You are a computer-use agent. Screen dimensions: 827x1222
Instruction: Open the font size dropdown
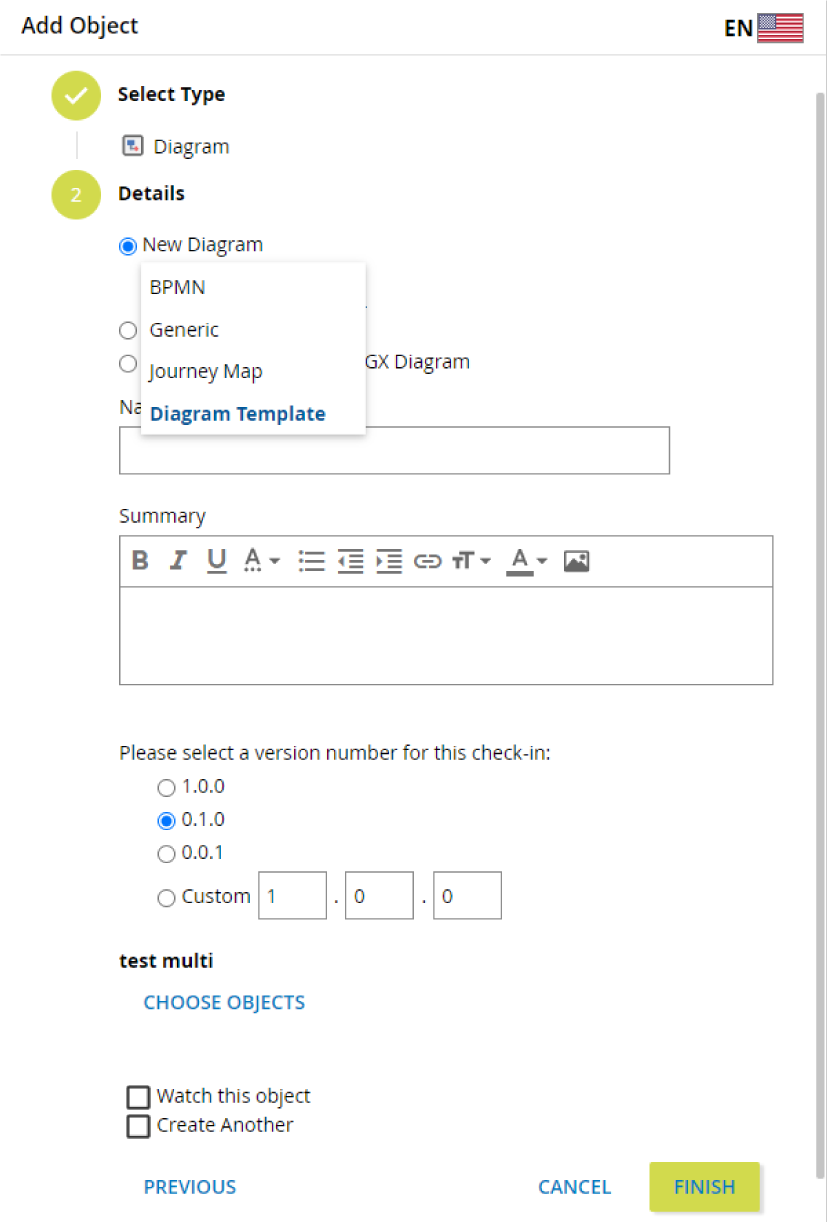click(471, 561)
